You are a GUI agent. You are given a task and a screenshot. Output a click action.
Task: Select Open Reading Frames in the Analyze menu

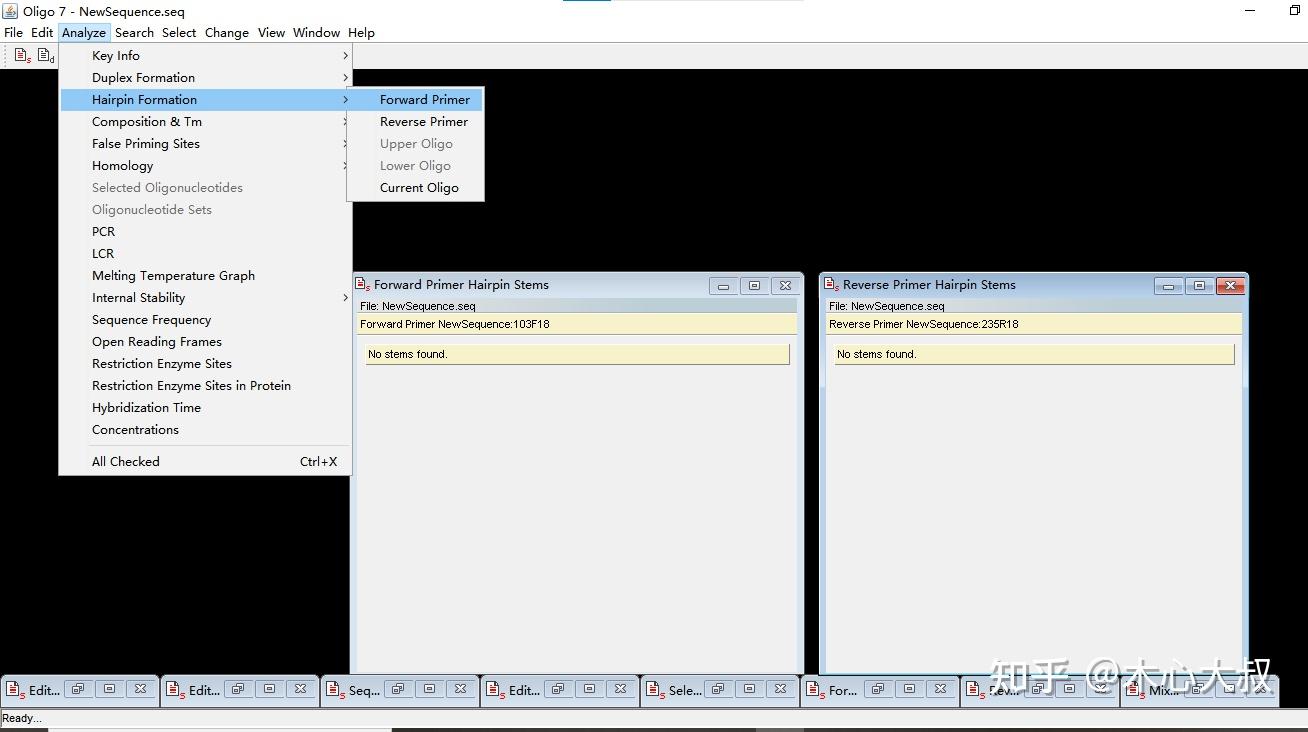point(206,342)
